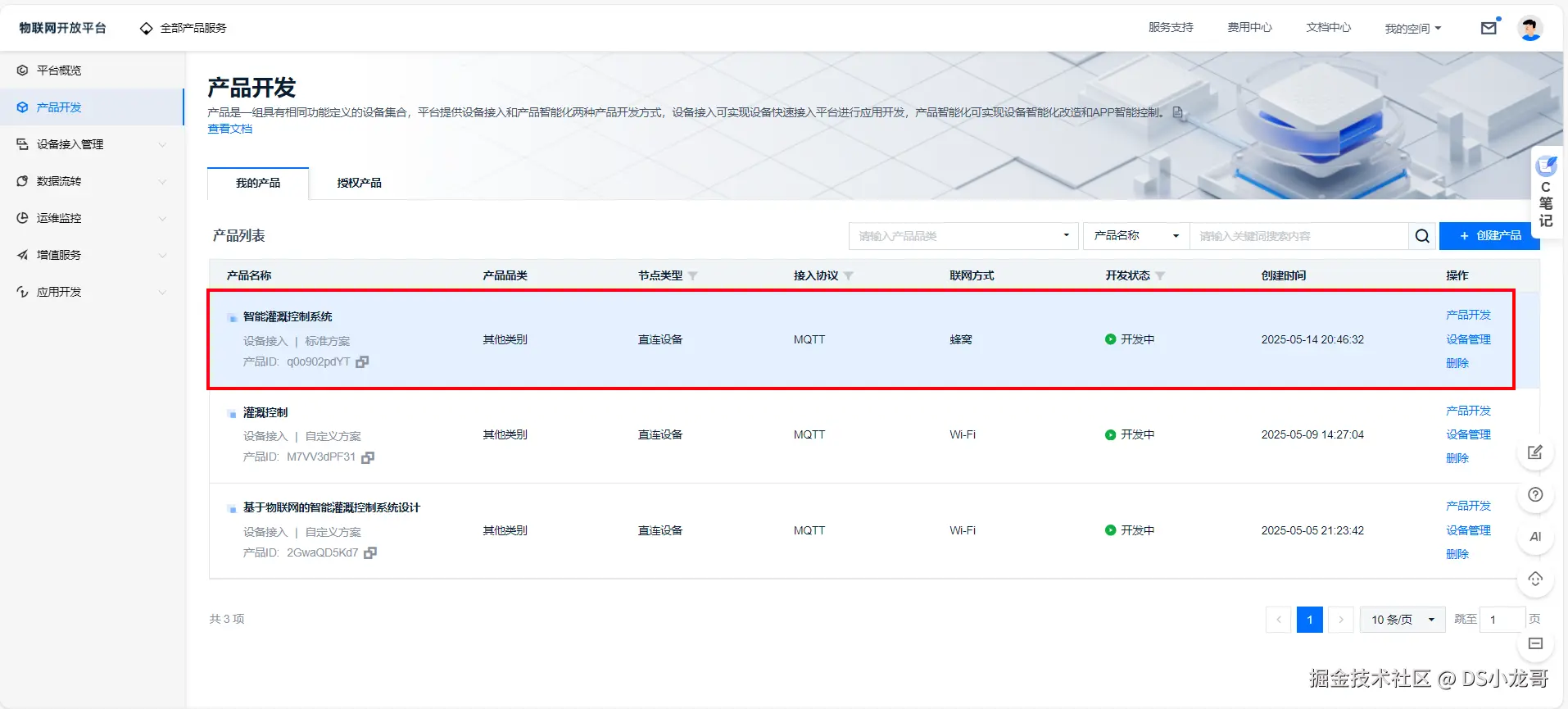Image resolution: width=1568 pixels, height=709 pixels.
Task: Copy product ID q0o902pdYT
Action: tap(362, 361)
